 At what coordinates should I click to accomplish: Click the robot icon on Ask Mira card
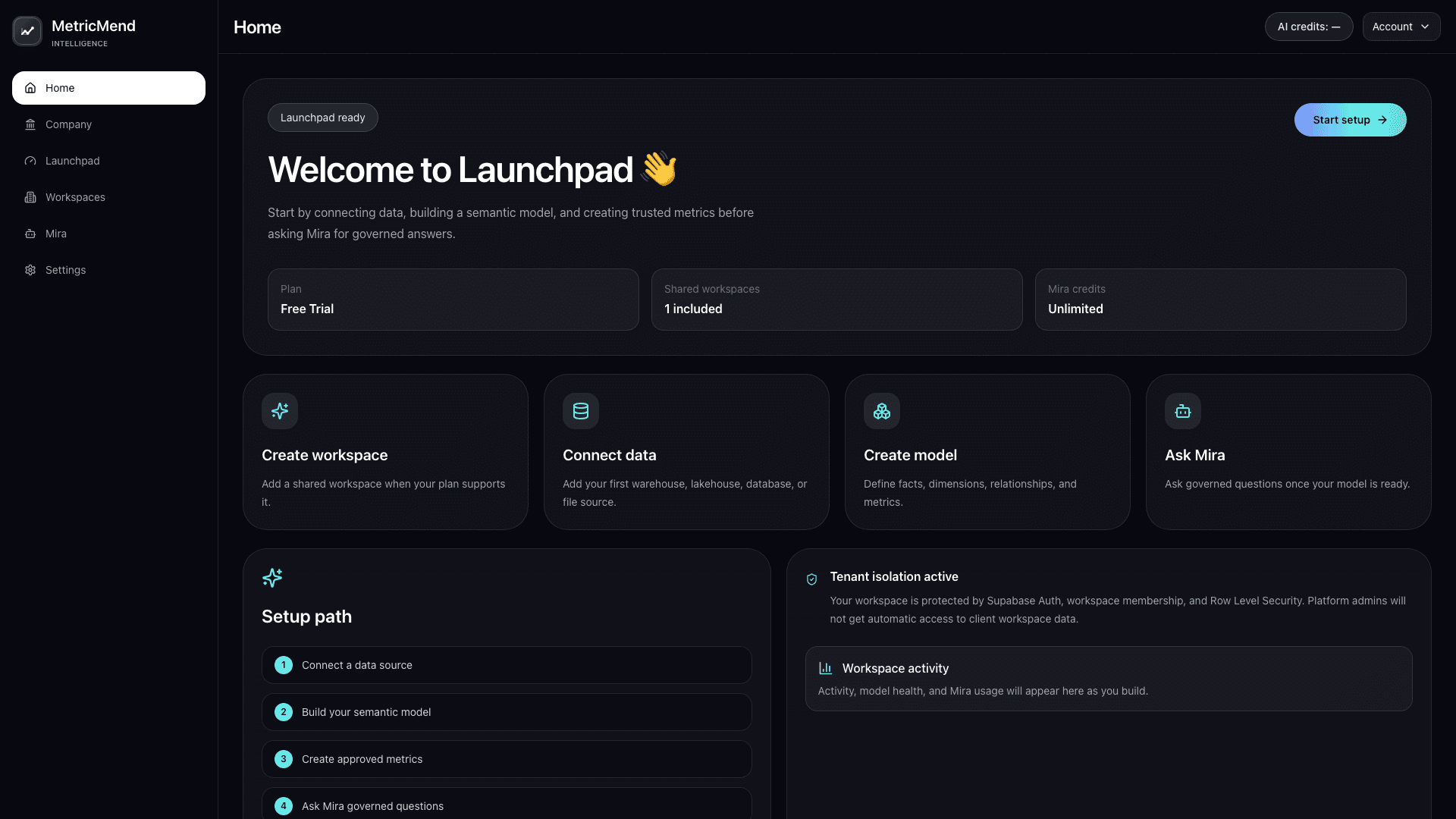pyautogui.click(x=1183, y=411)
